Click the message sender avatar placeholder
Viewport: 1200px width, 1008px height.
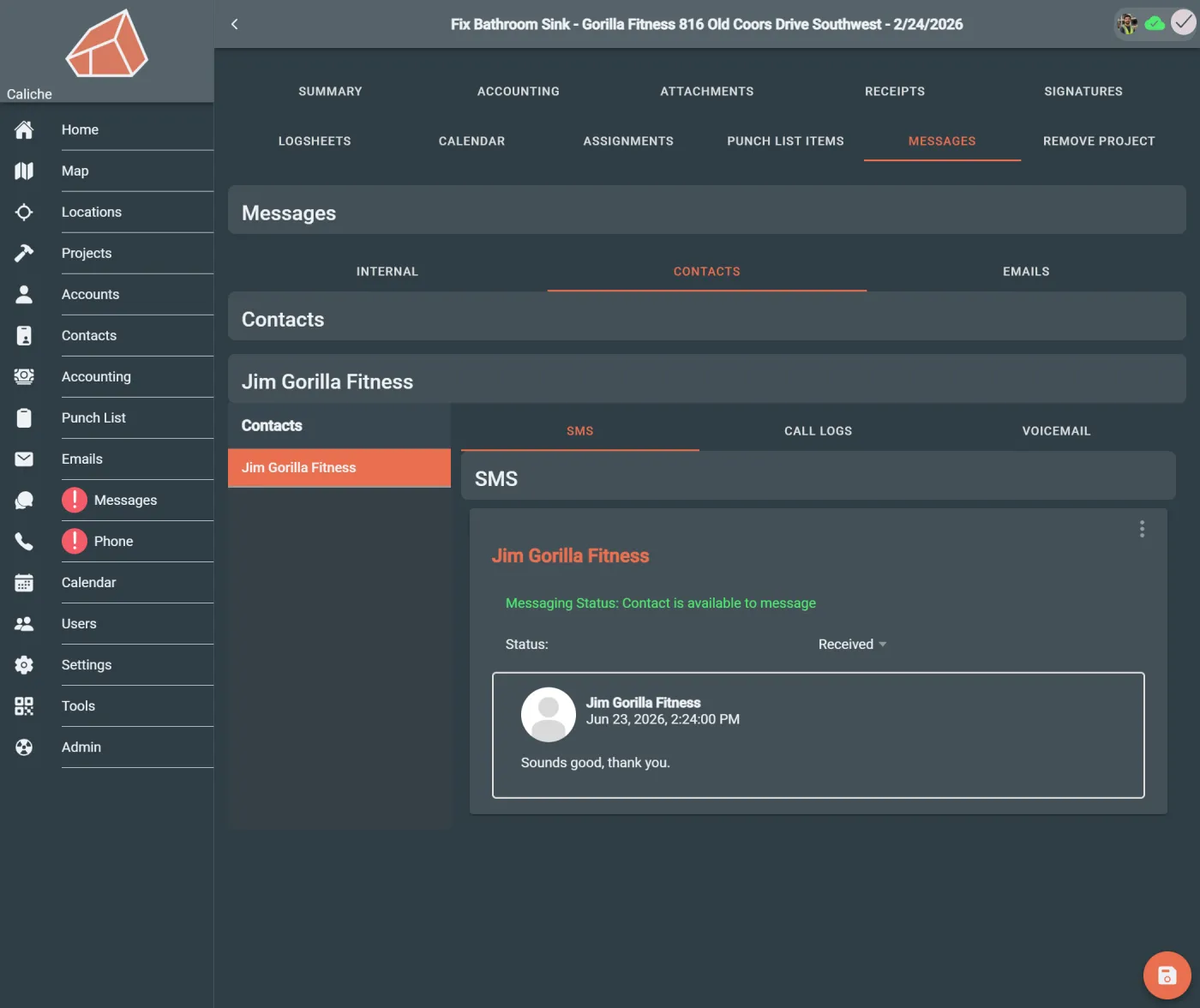coord(549,714)
